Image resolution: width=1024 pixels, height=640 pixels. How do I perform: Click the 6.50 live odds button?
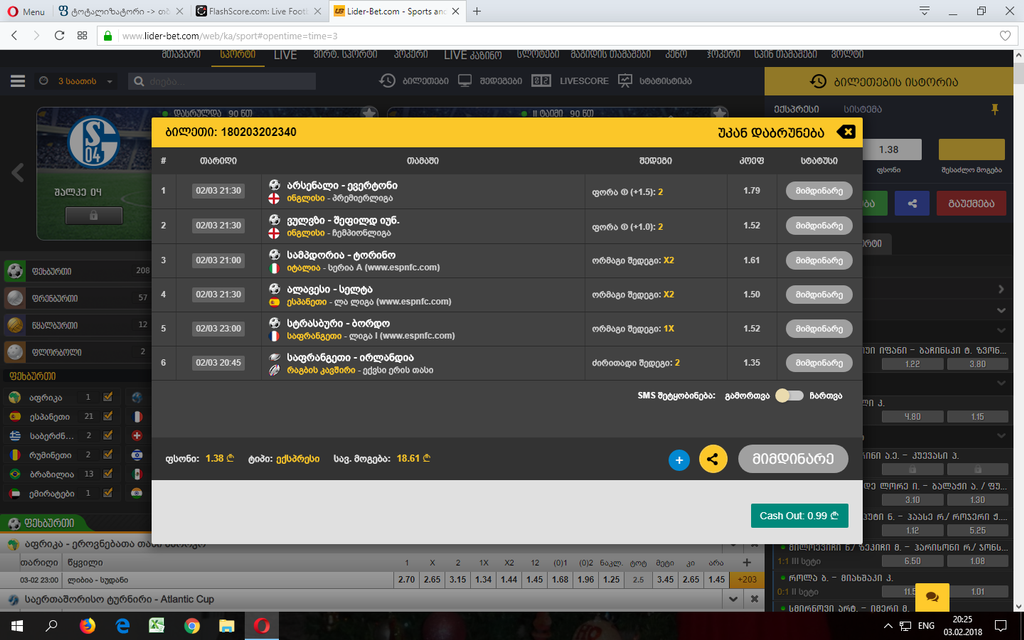912,561
